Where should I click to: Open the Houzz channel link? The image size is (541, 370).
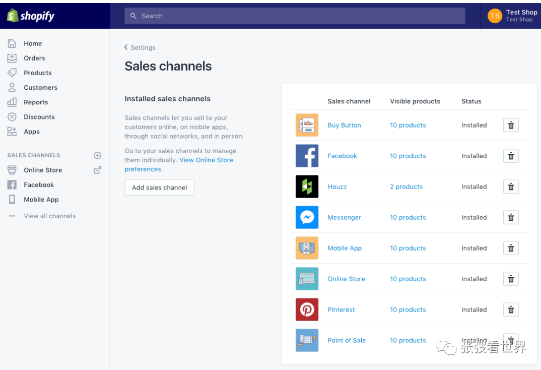coord(337,187)
